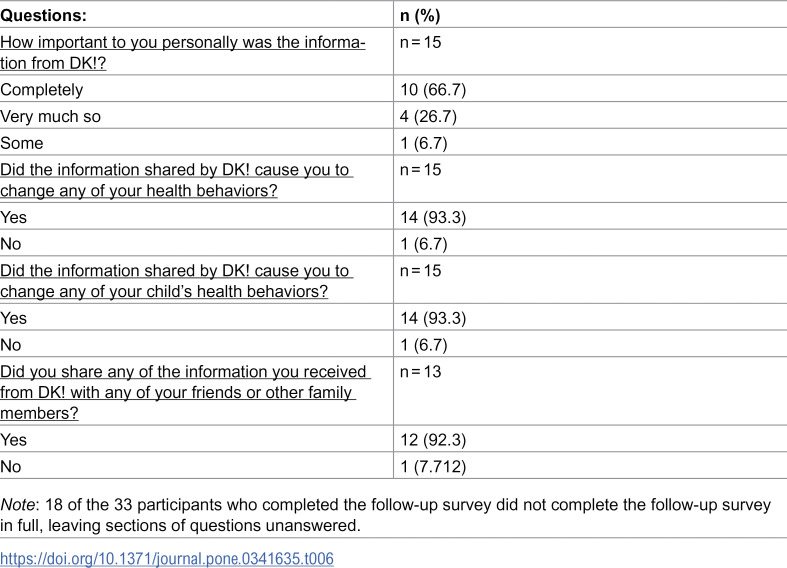The height and width of the screenshot is (568, 787).
Task: Click question about changing your health behaviors
Action: [x=177, y=180]
